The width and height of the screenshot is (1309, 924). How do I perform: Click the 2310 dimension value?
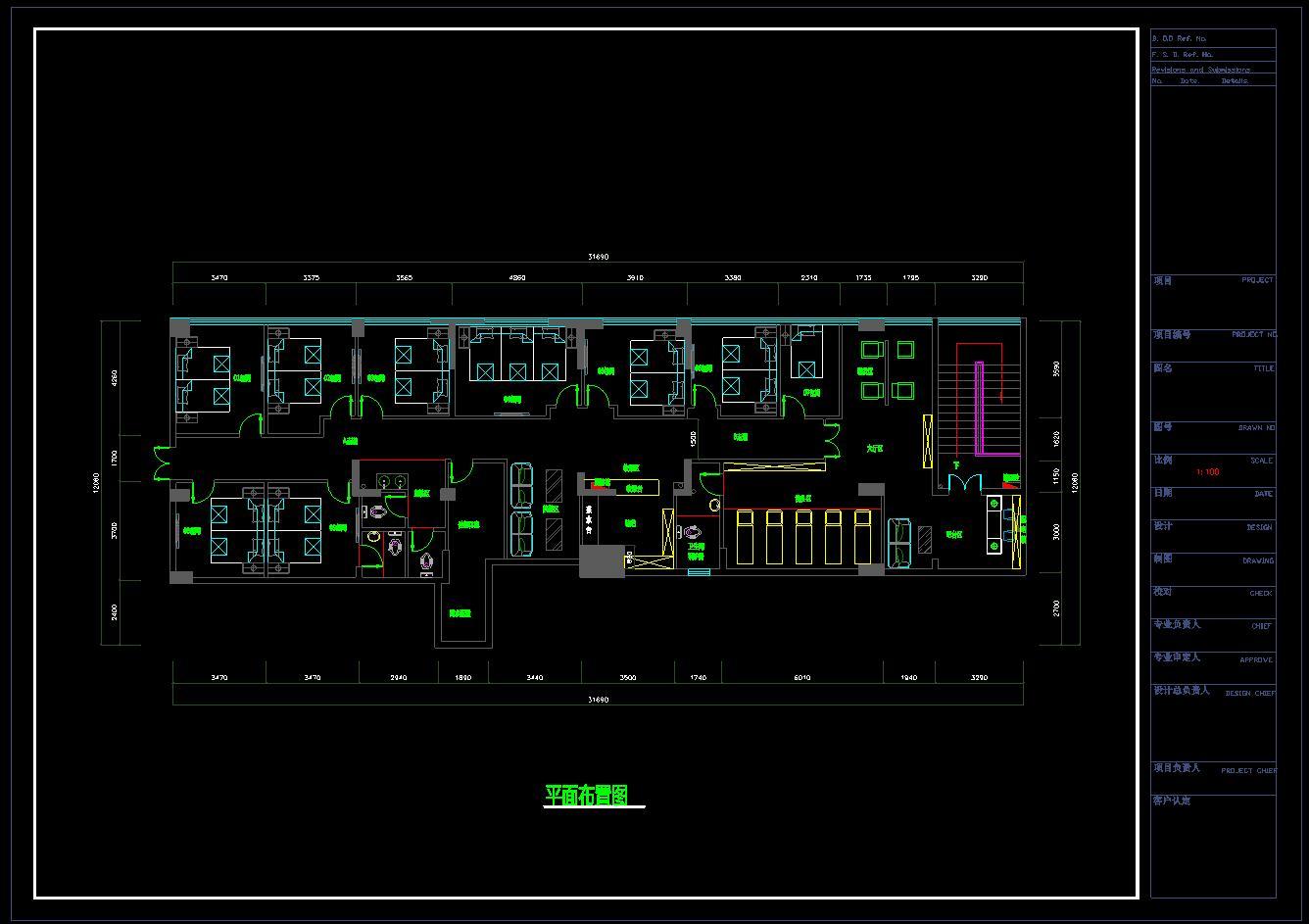809,278
